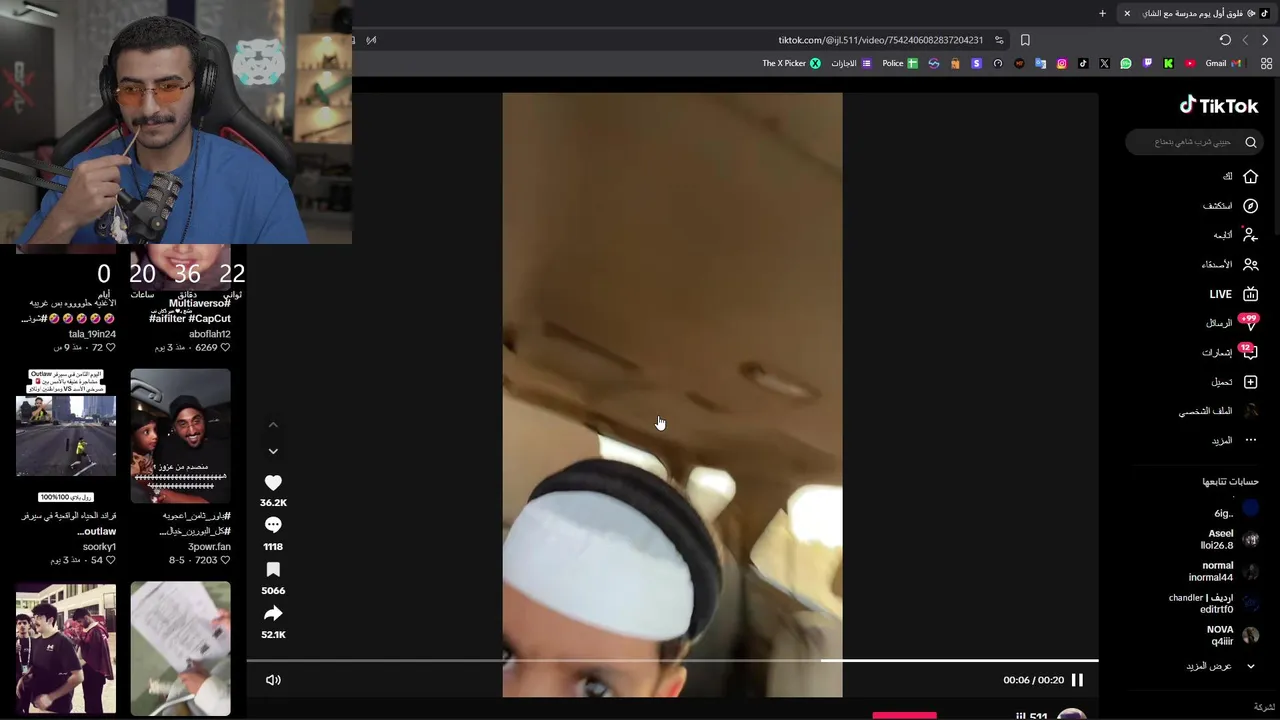The image size is (1280, 720).
Task: Share the video showing 52.1K
Action: [x=273, y=613]
